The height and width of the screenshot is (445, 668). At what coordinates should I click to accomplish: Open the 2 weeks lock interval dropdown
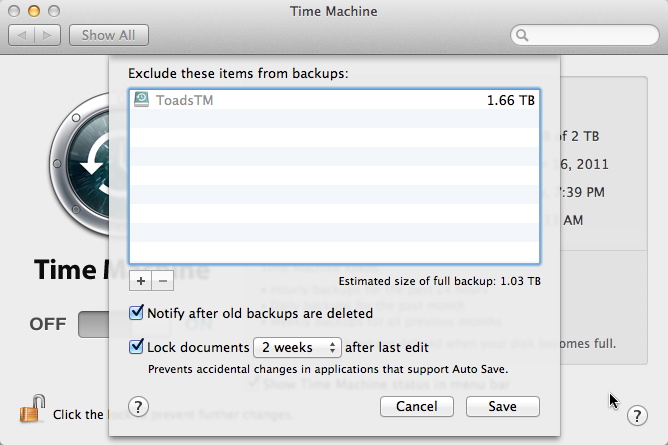click(x=297, y=347)
